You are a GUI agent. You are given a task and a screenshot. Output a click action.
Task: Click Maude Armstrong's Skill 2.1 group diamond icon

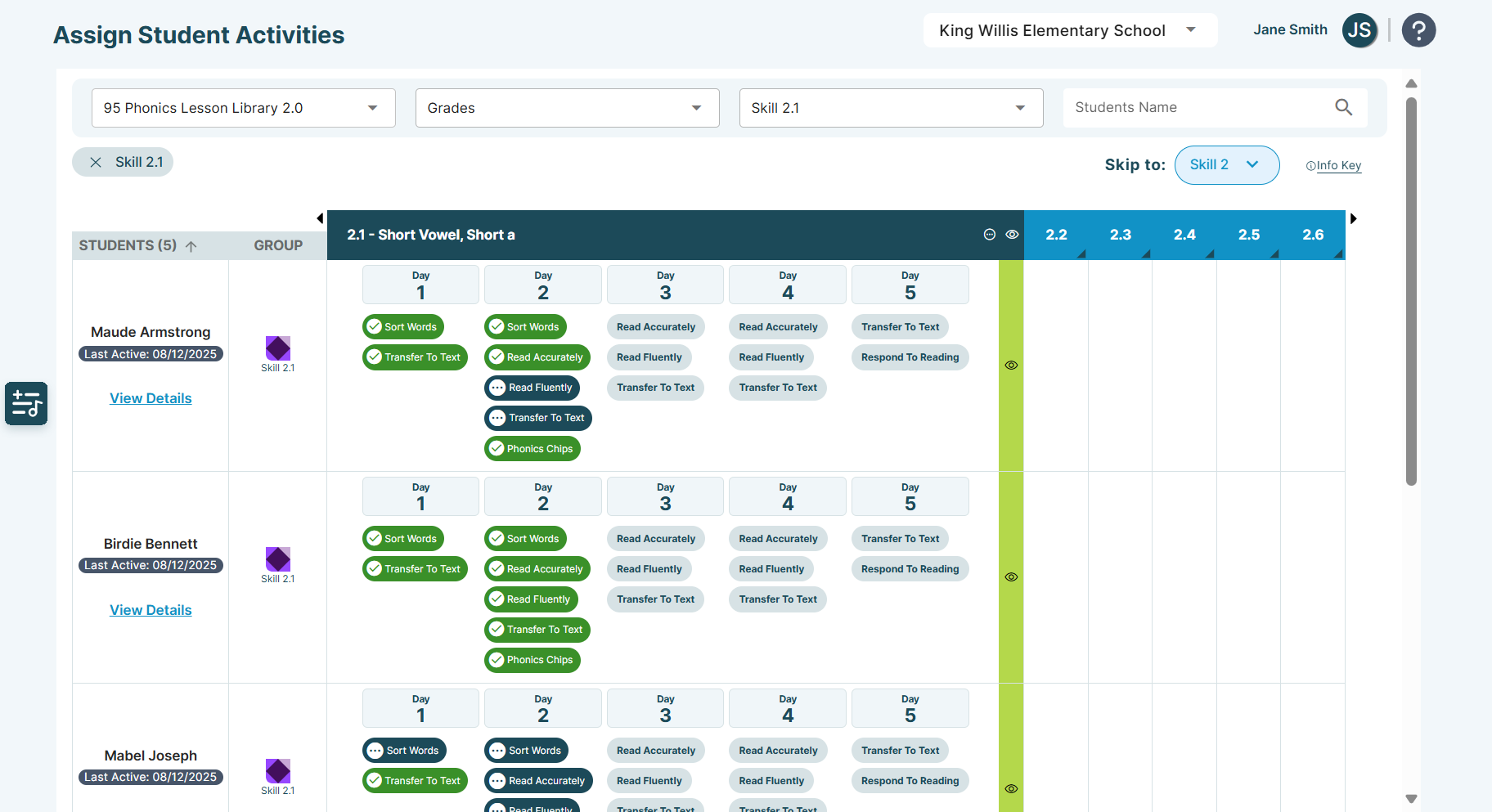point(278,348)
